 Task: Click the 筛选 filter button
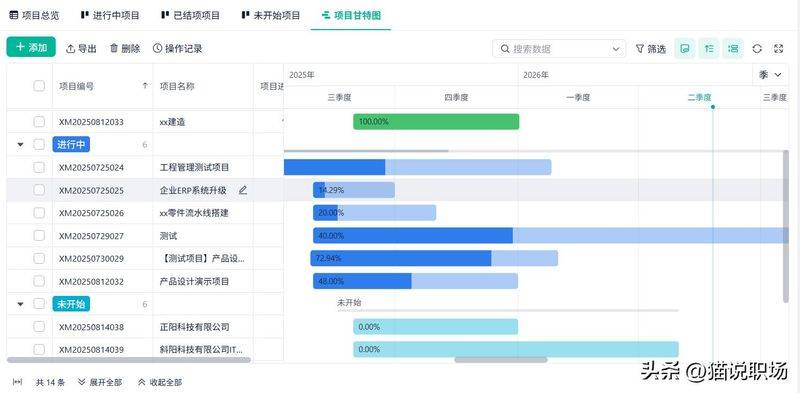pyautogui.click(x=651, y=49)
